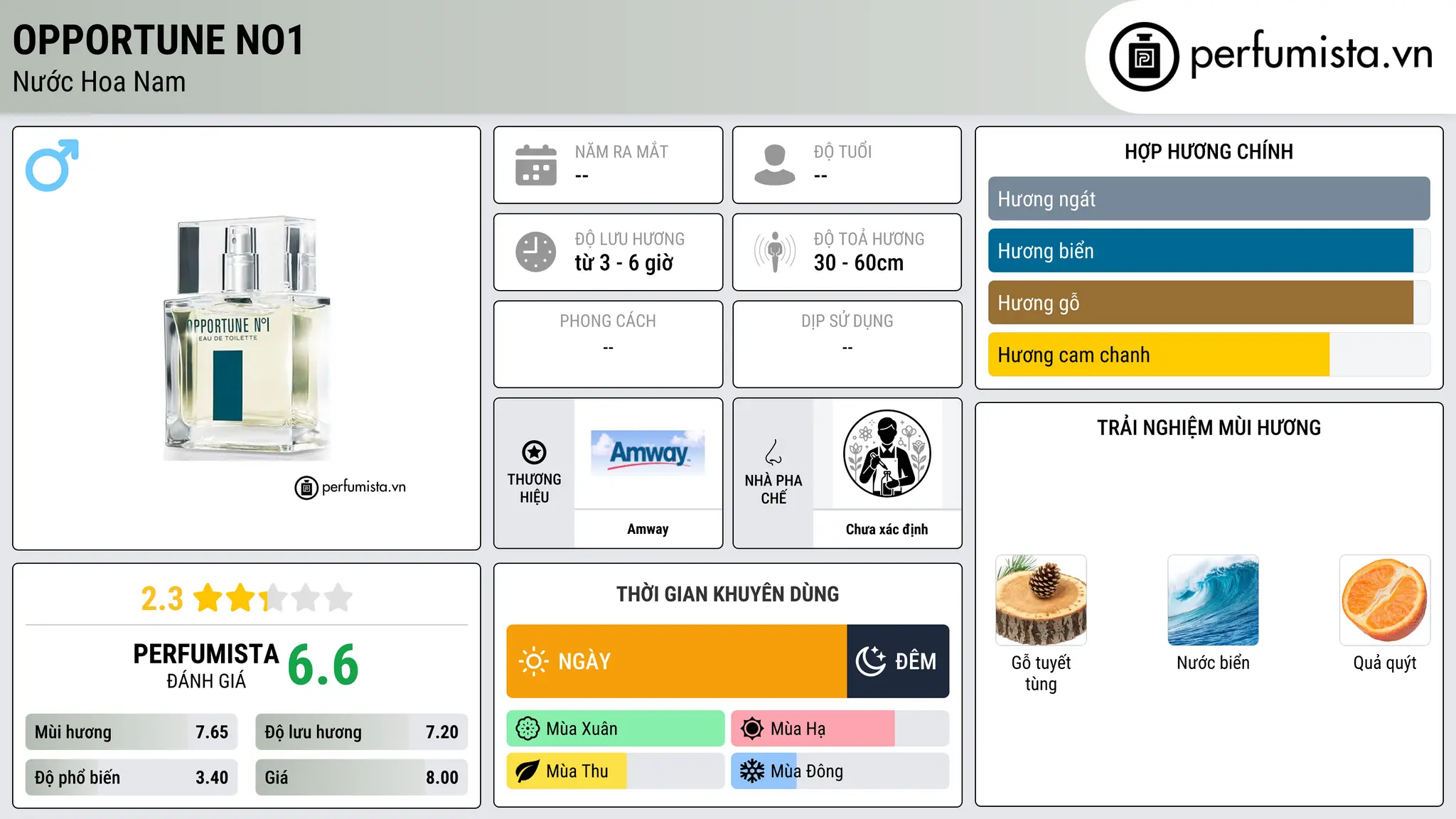Open the Amway brand name link
Screen dimensions: 1456x819
[648, 529]
